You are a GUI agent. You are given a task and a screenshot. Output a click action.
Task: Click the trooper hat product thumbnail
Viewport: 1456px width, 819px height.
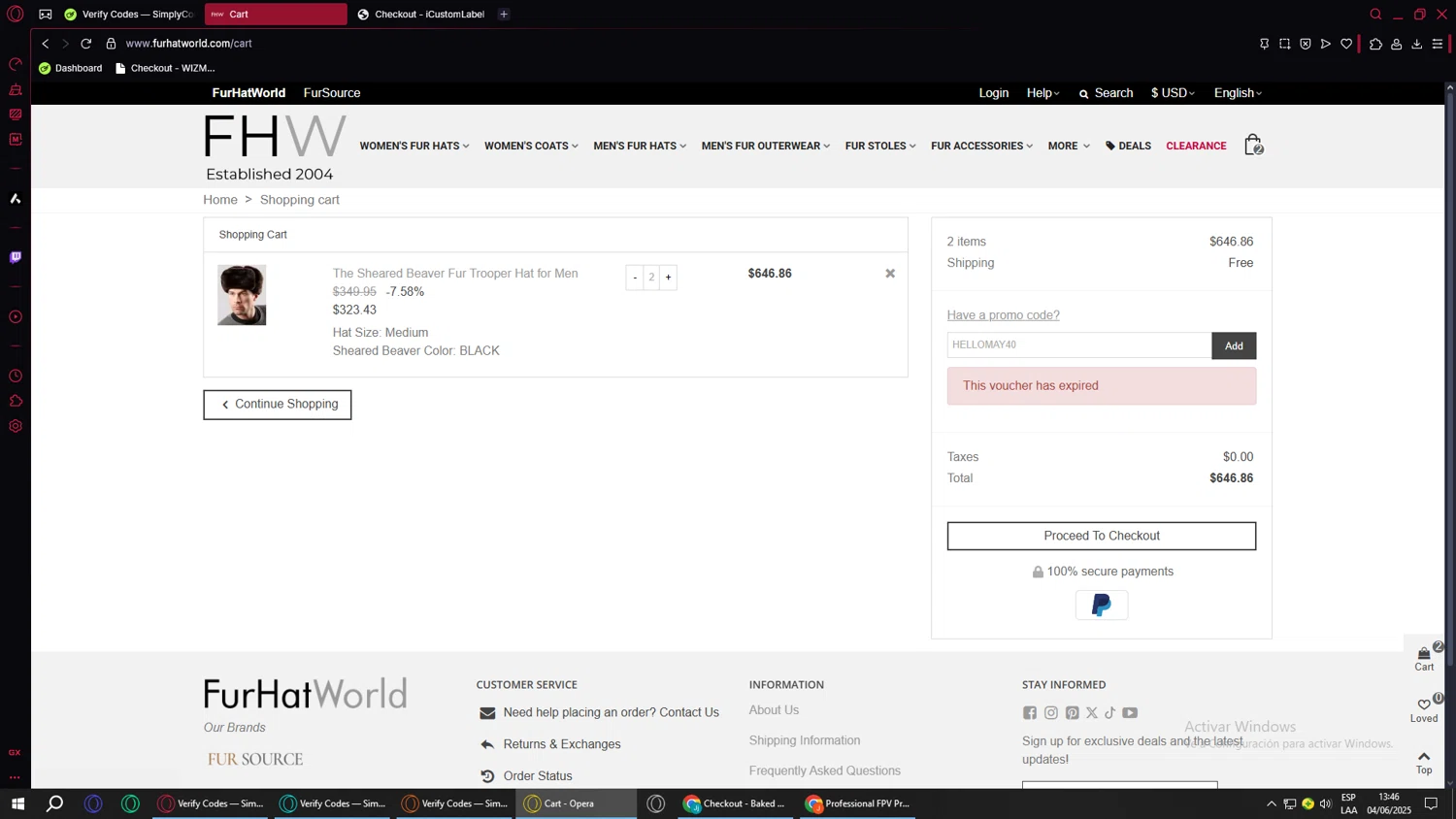point(242,295)
